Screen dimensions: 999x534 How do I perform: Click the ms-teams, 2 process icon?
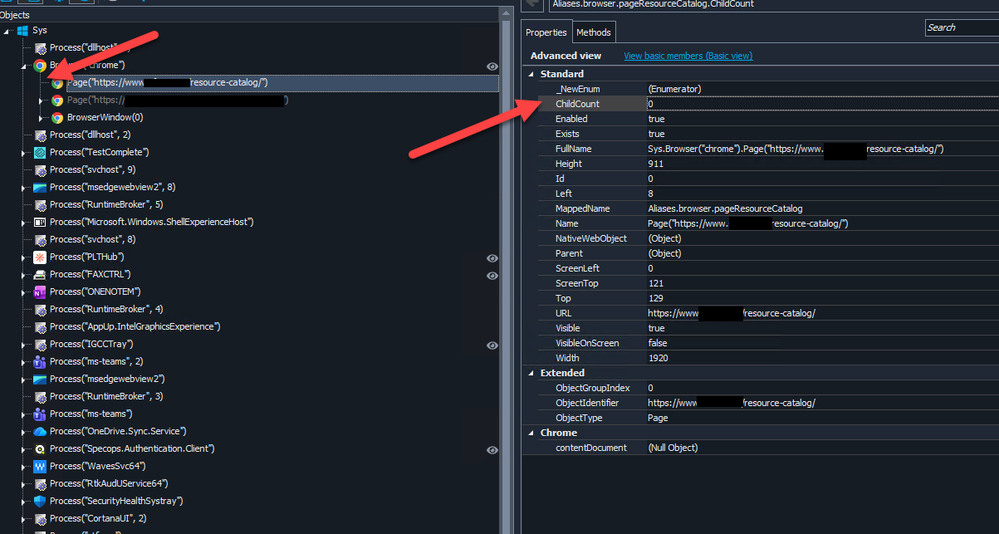coord(40,362)
